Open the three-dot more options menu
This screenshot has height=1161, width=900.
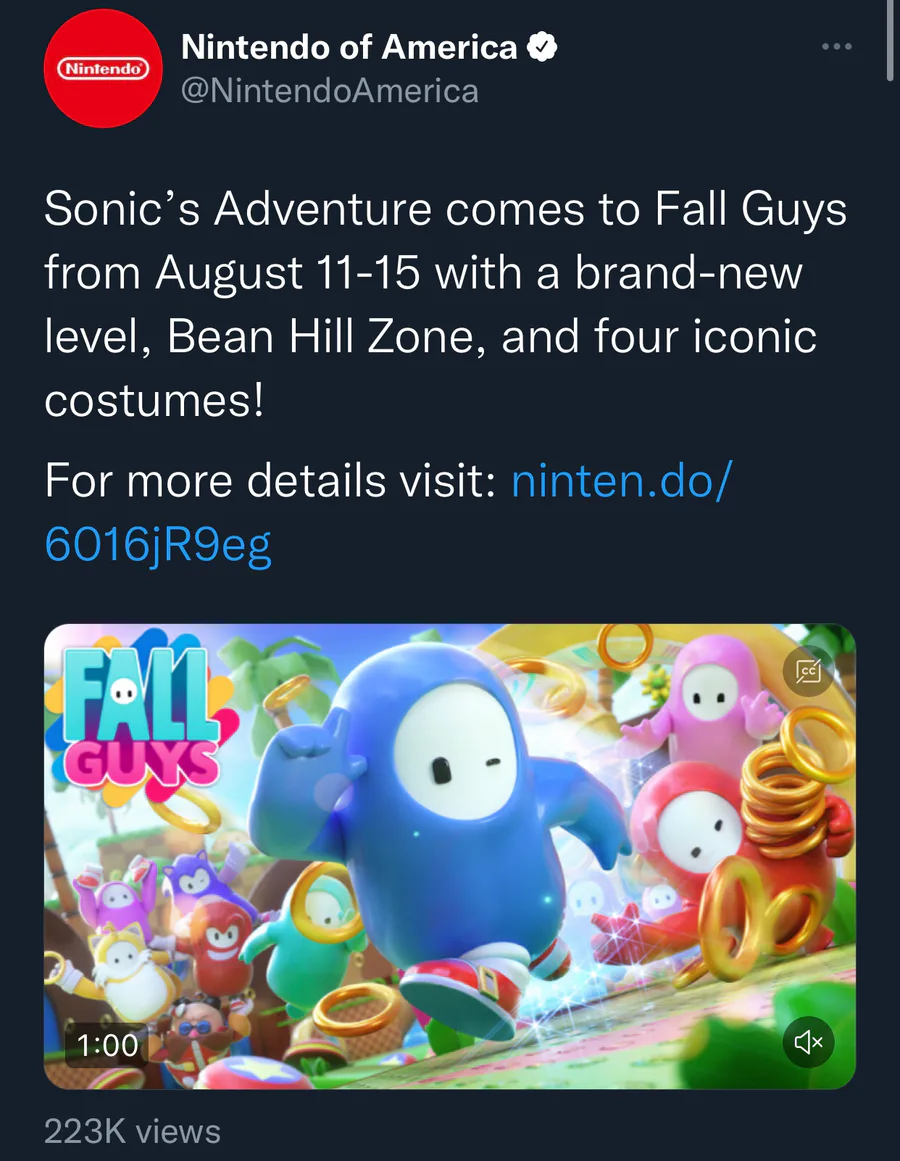[837, 47]
